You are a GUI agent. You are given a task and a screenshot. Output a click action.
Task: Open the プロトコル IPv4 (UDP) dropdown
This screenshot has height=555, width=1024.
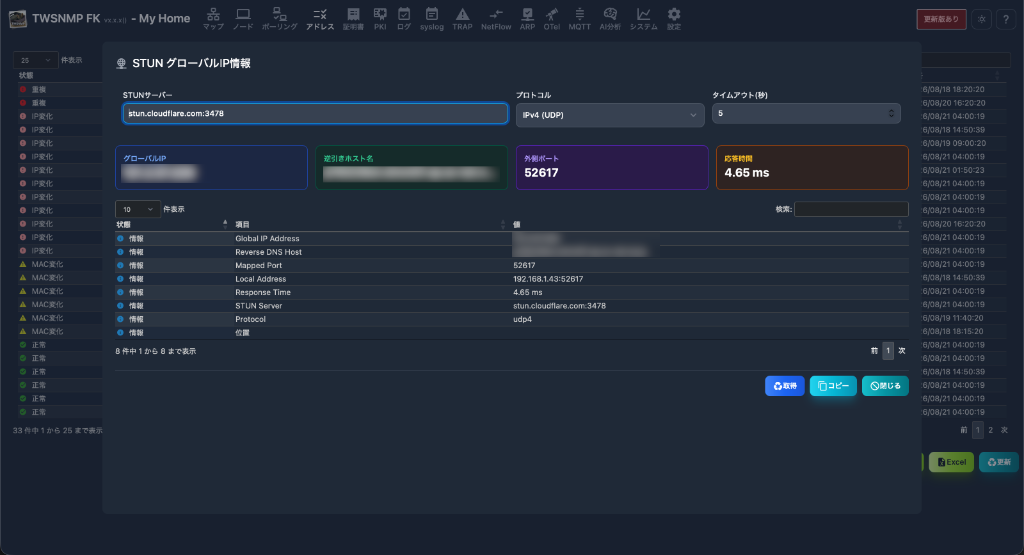pyautogui.click(x=610, y=115)
